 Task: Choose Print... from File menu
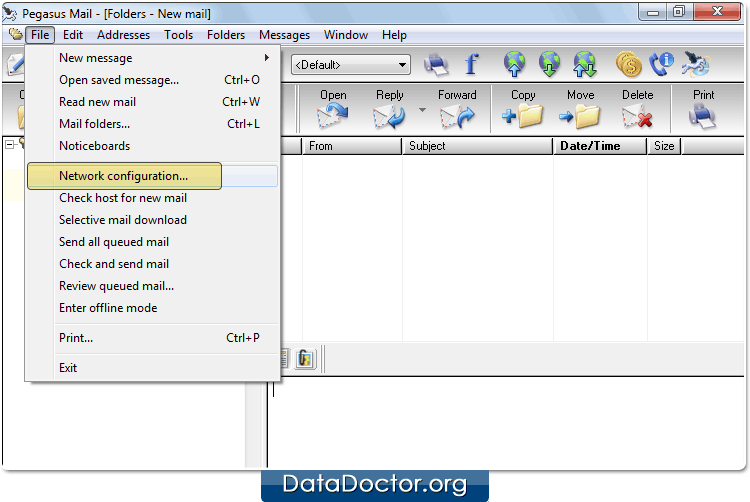pos(153,338)
